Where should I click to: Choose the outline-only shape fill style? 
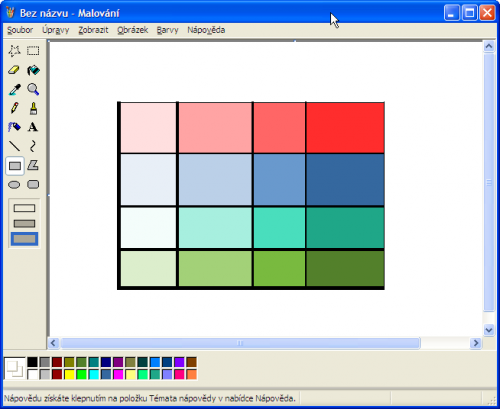tap(24, 208)
